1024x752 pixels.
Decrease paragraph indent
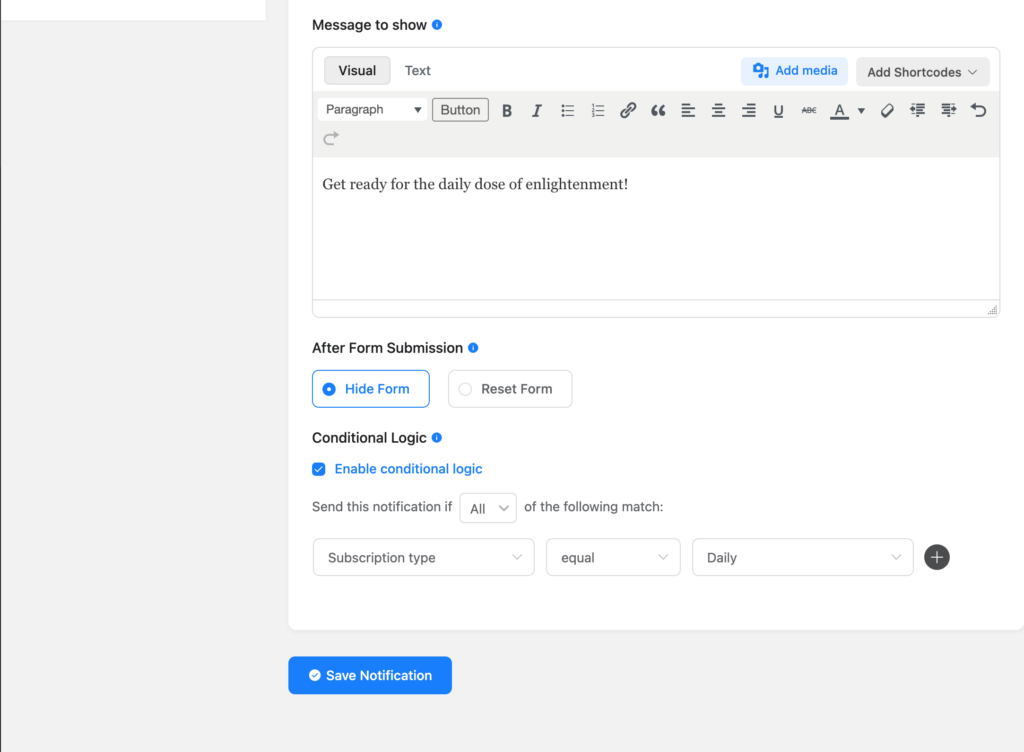click(x=918, y=110)
